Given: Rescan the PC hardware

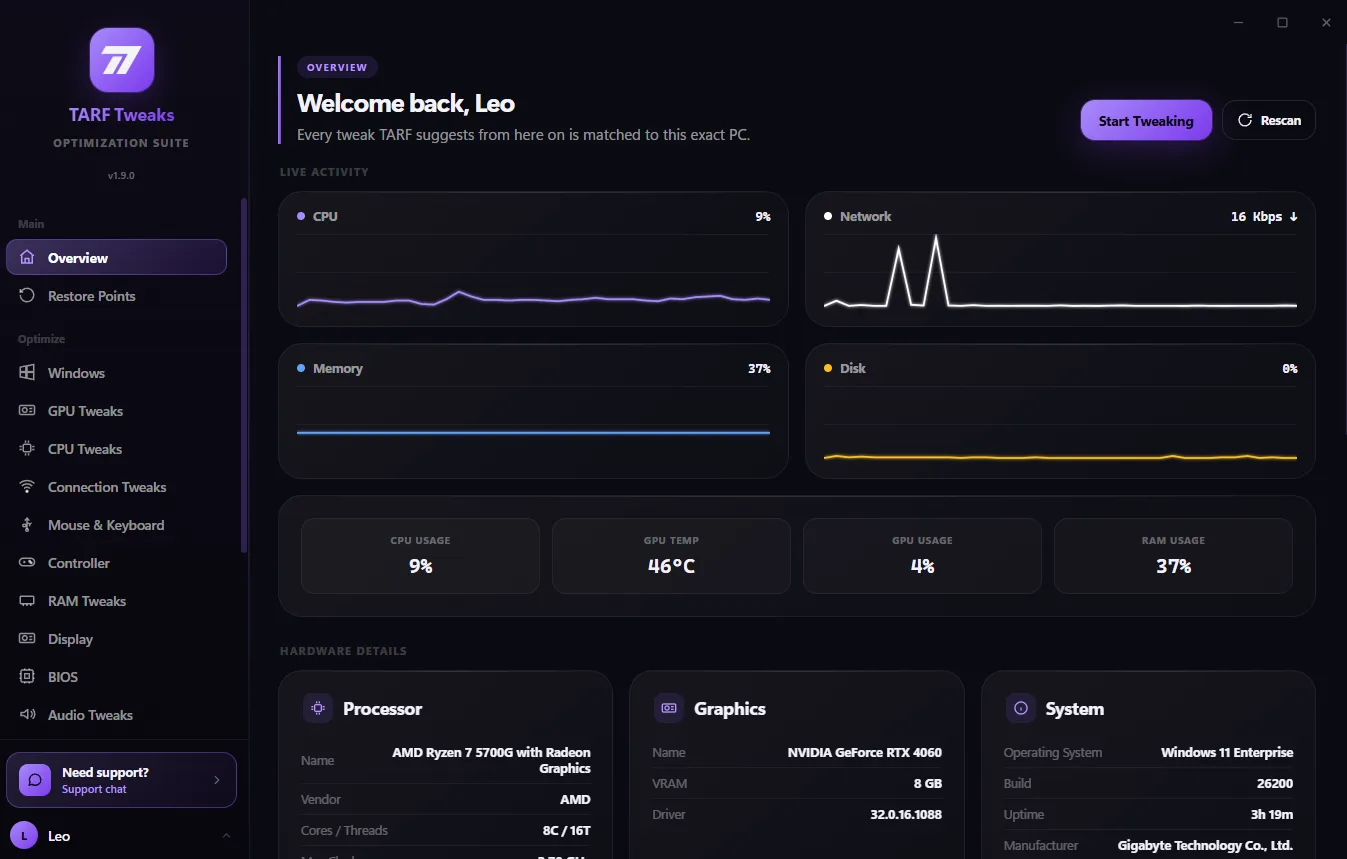Looking at the screenshot, I should [1269, 120].
